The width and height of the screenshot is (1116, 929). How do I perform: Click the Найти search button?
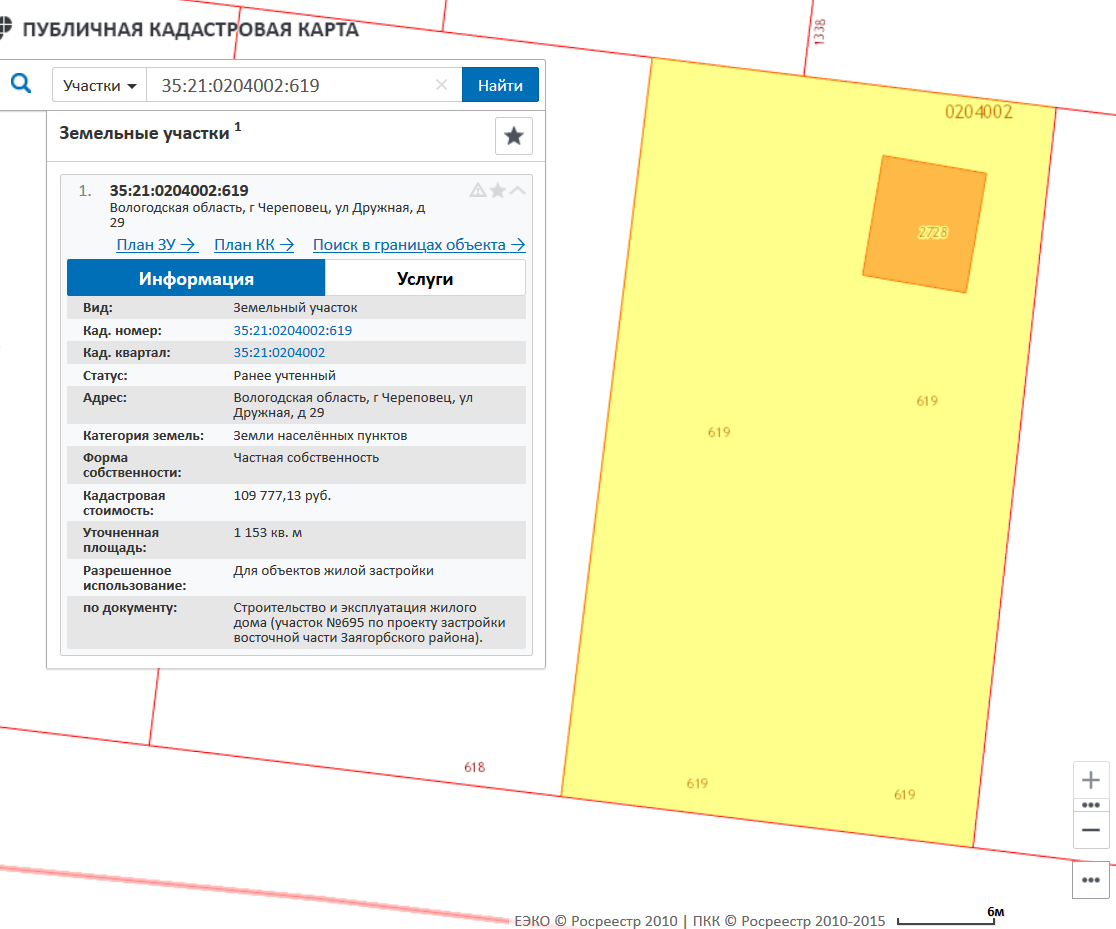coord(500,85)
